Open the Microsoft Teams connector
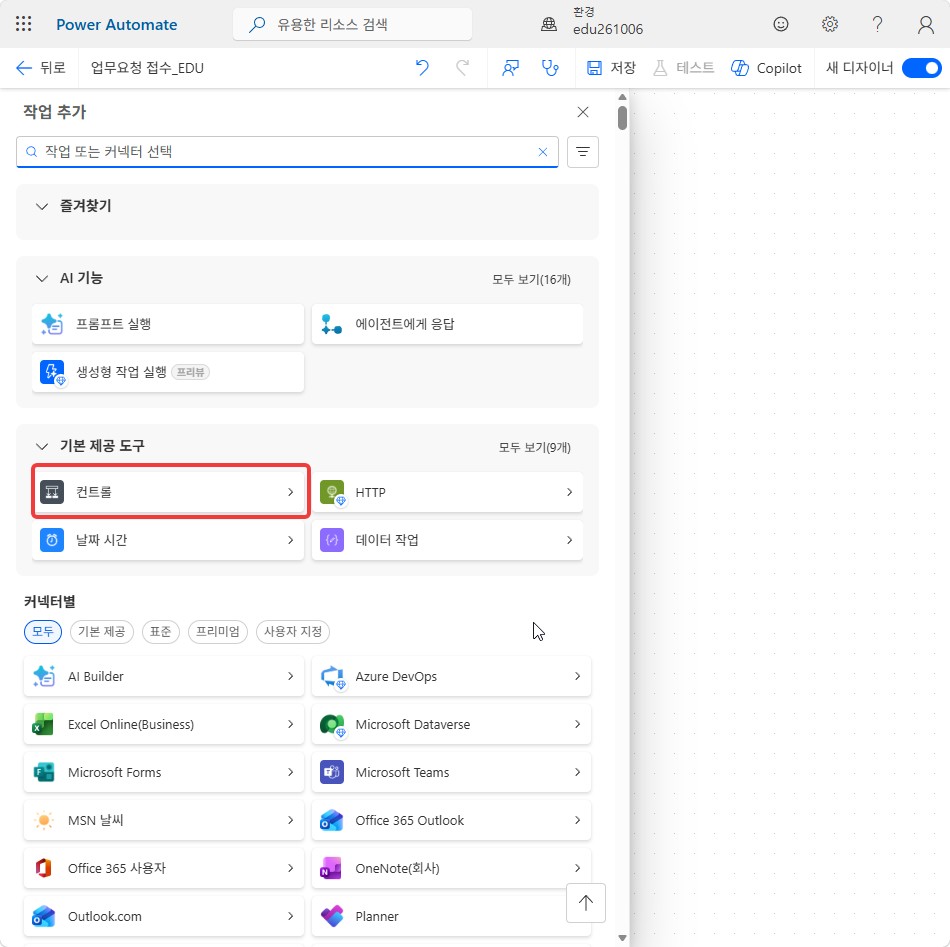Screen dimensions: 950x947 pos(451,772)
